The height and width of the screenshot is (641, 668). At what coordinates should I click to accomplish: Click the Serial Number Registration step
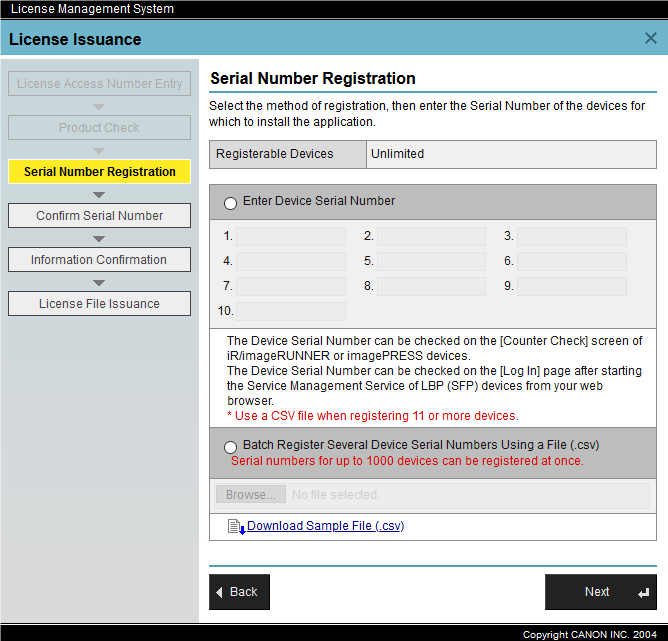[99, 172]
